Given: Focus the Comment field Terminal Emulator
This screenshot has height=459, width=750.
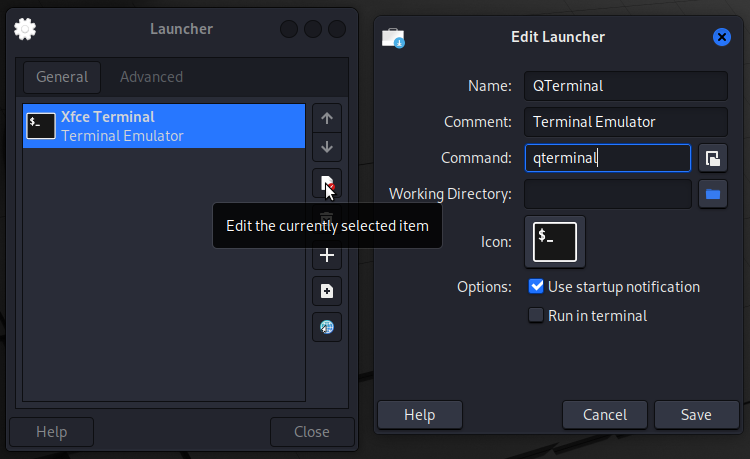Looking at the screenshot, I should 626,122.
